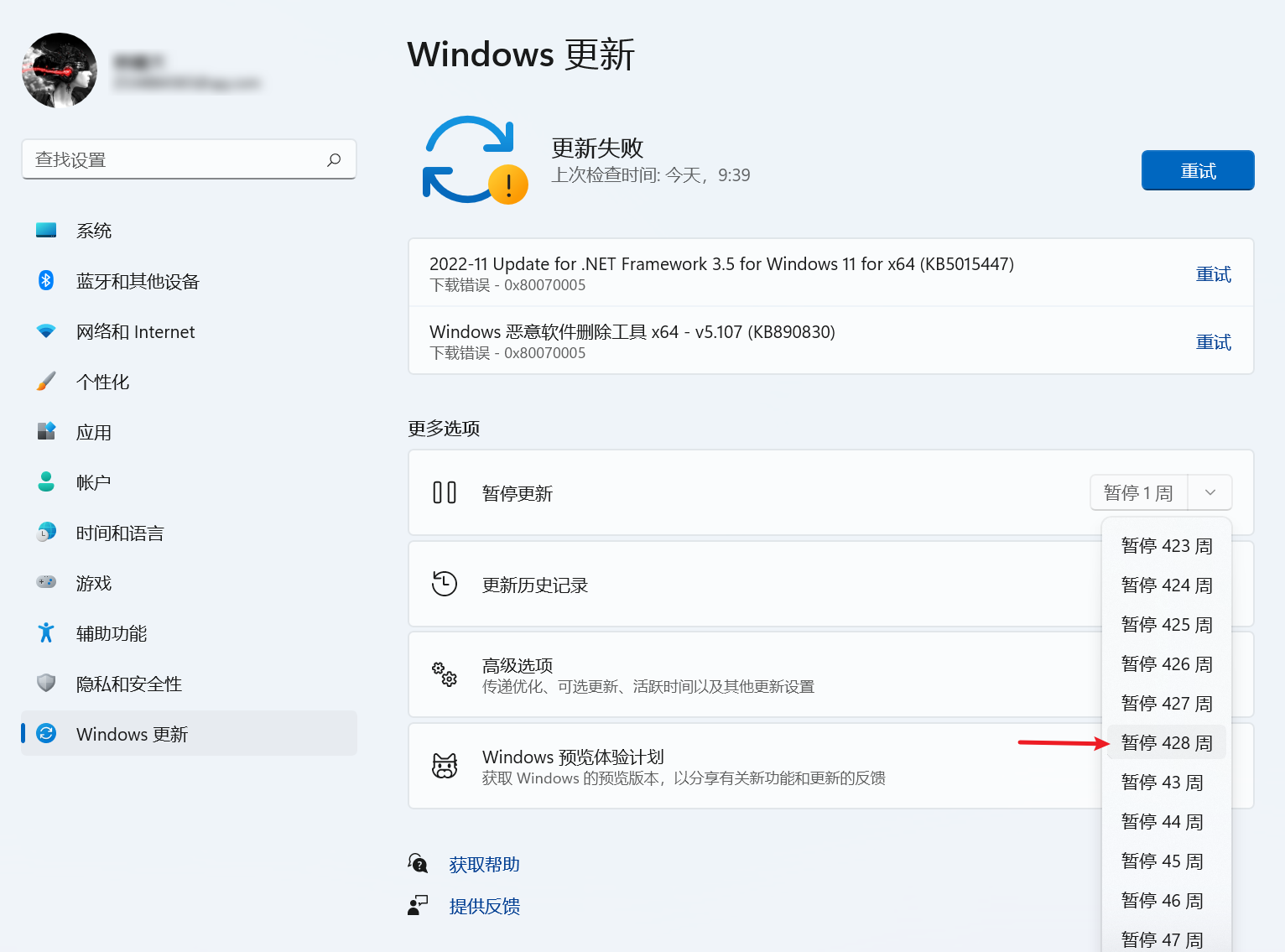
Task: Click the 游戏 gamepad icon in sidebar
Action: [x=46, y=582]
